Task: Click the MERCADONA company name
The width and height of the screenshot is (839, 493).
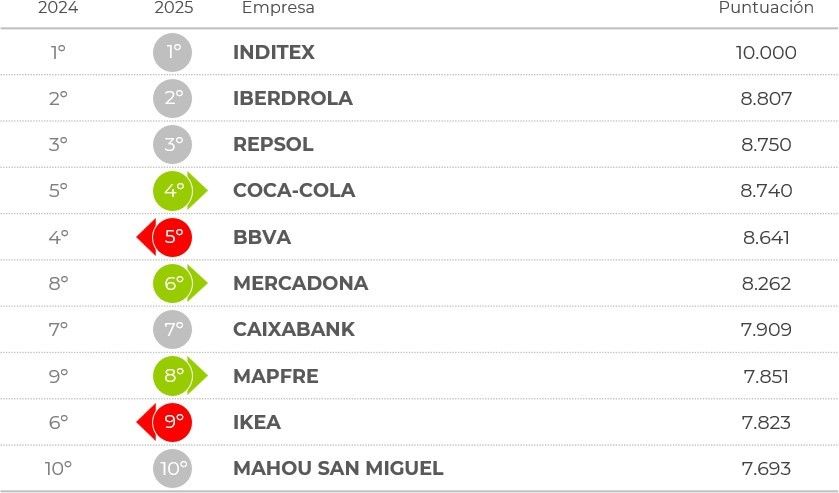Action: click(x=300, y=283)
